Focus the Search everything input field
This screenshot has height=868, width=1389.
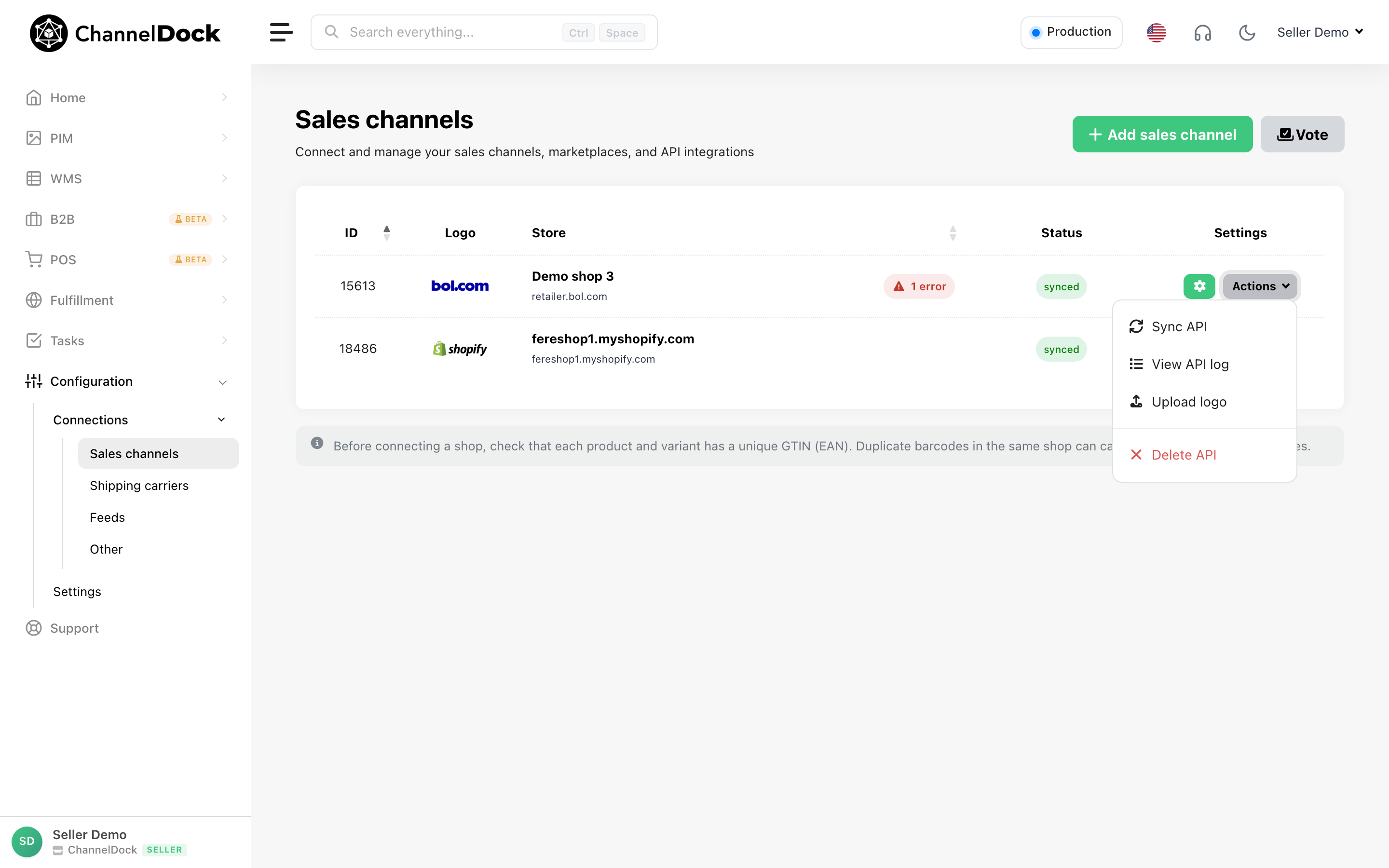[x=484, y=32]
